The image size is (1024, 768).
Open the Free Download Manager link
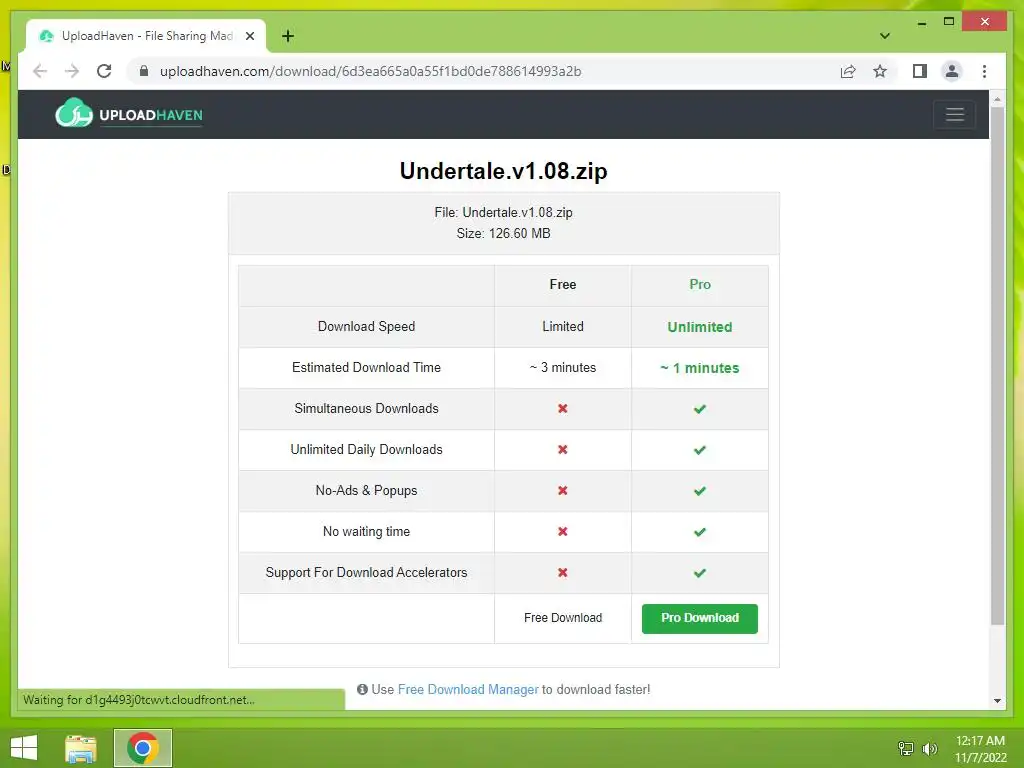tap(468, 690)
